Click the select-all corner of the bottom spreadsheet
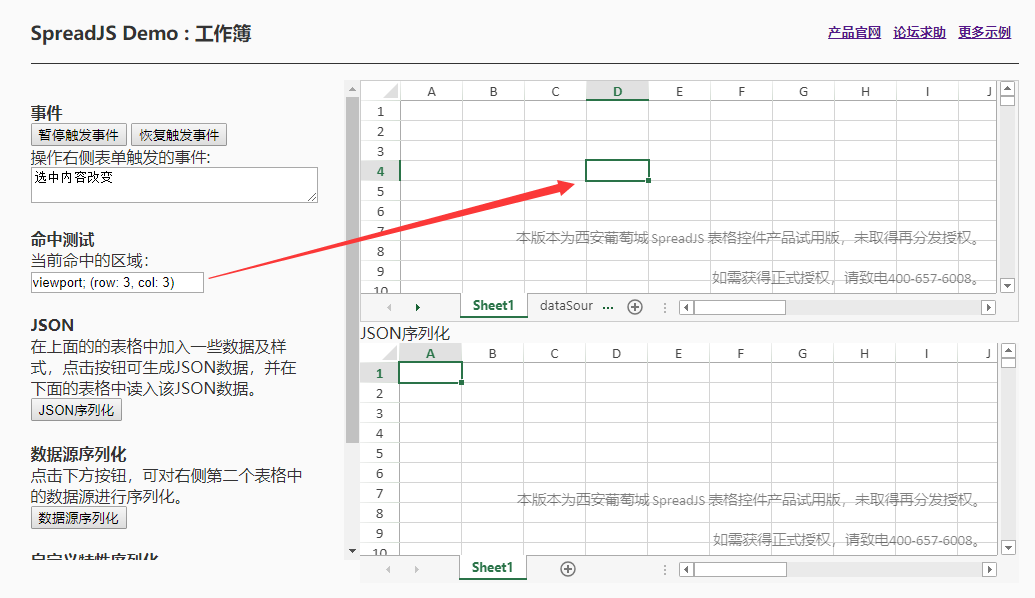Screen dimensions: 1035x598 (x=380, y=353)
